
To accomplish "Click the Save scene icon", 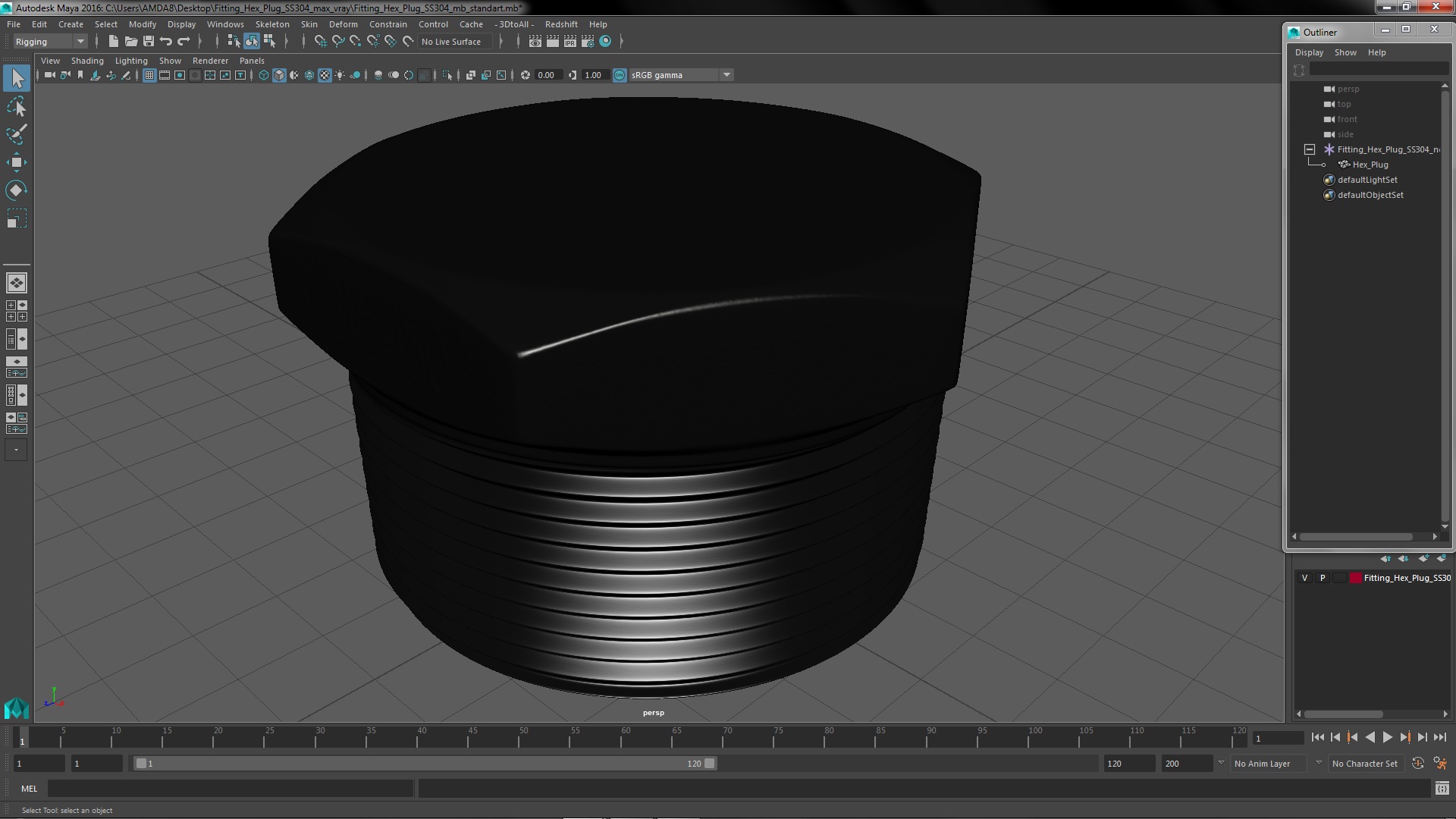I will coord(149,42).
